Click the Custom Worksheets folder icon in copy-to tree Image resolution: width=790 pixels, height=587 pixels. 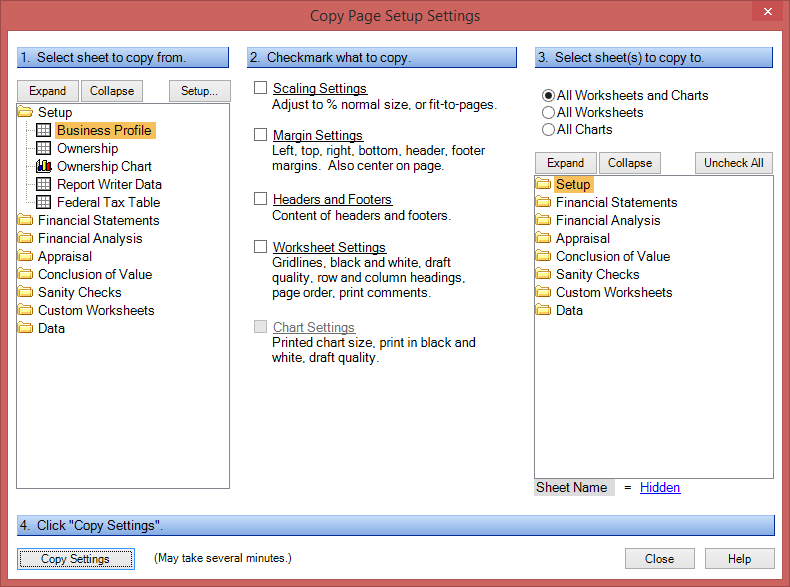point(543,292)
